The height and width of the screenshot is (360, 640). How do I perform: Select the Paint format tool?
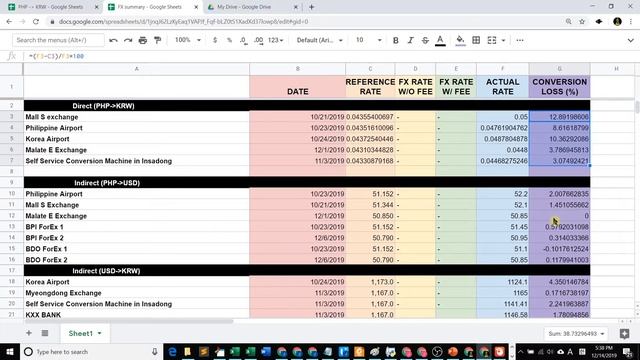click(x=157, y=40)
